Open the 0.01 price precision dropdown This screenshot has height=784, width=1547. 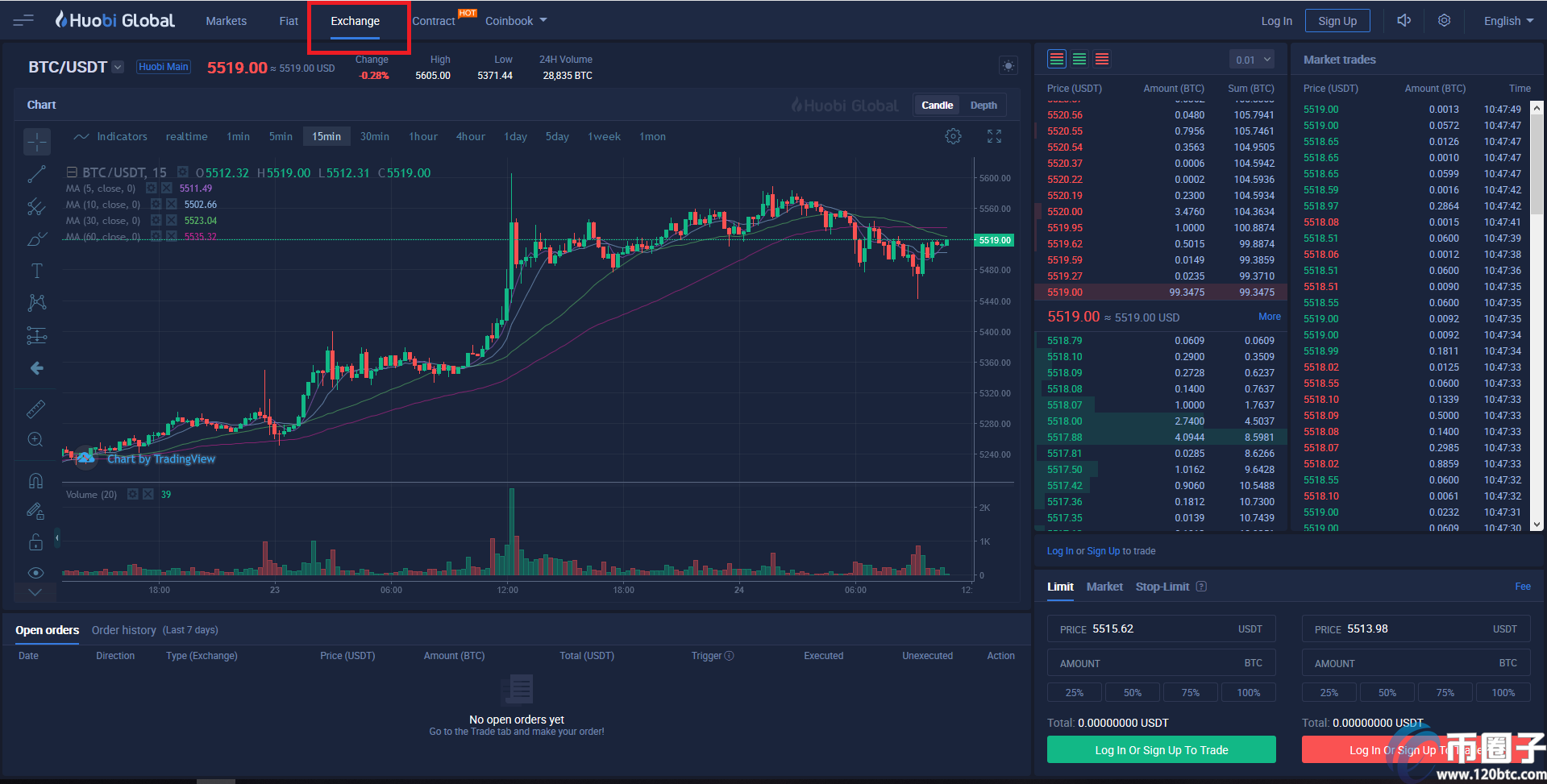click(1253, 60)
